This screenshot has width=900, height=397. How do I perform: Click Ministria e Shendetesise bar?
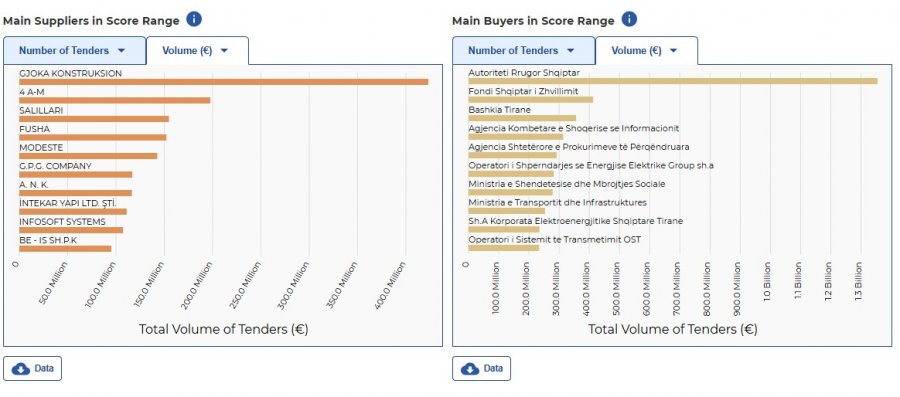click(x=511, y=192)
